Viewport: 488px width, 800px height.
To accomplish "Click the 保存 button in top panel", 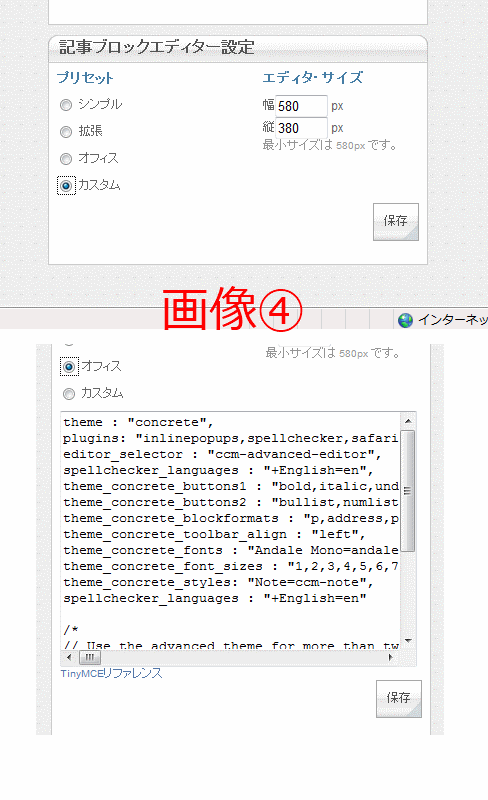I will (x=396, y=221).
